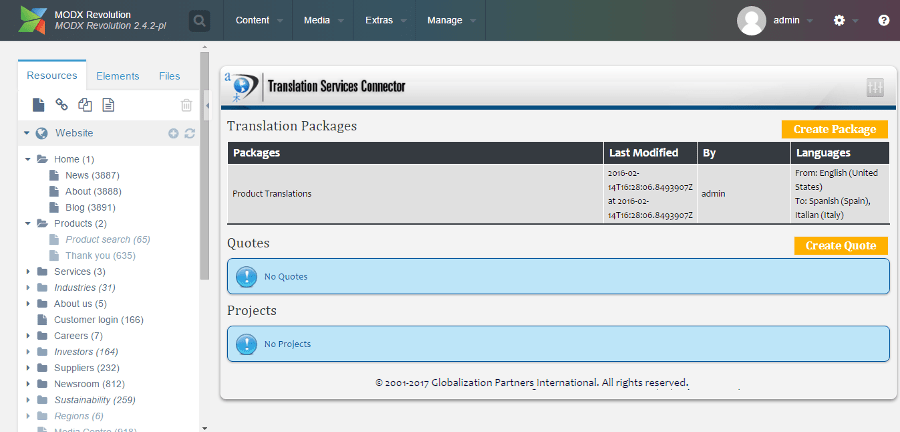Image resolution: width=900 pixels, height=432 pixels.
Task: Switch to the Elements tab
Action: coord(118,76)
